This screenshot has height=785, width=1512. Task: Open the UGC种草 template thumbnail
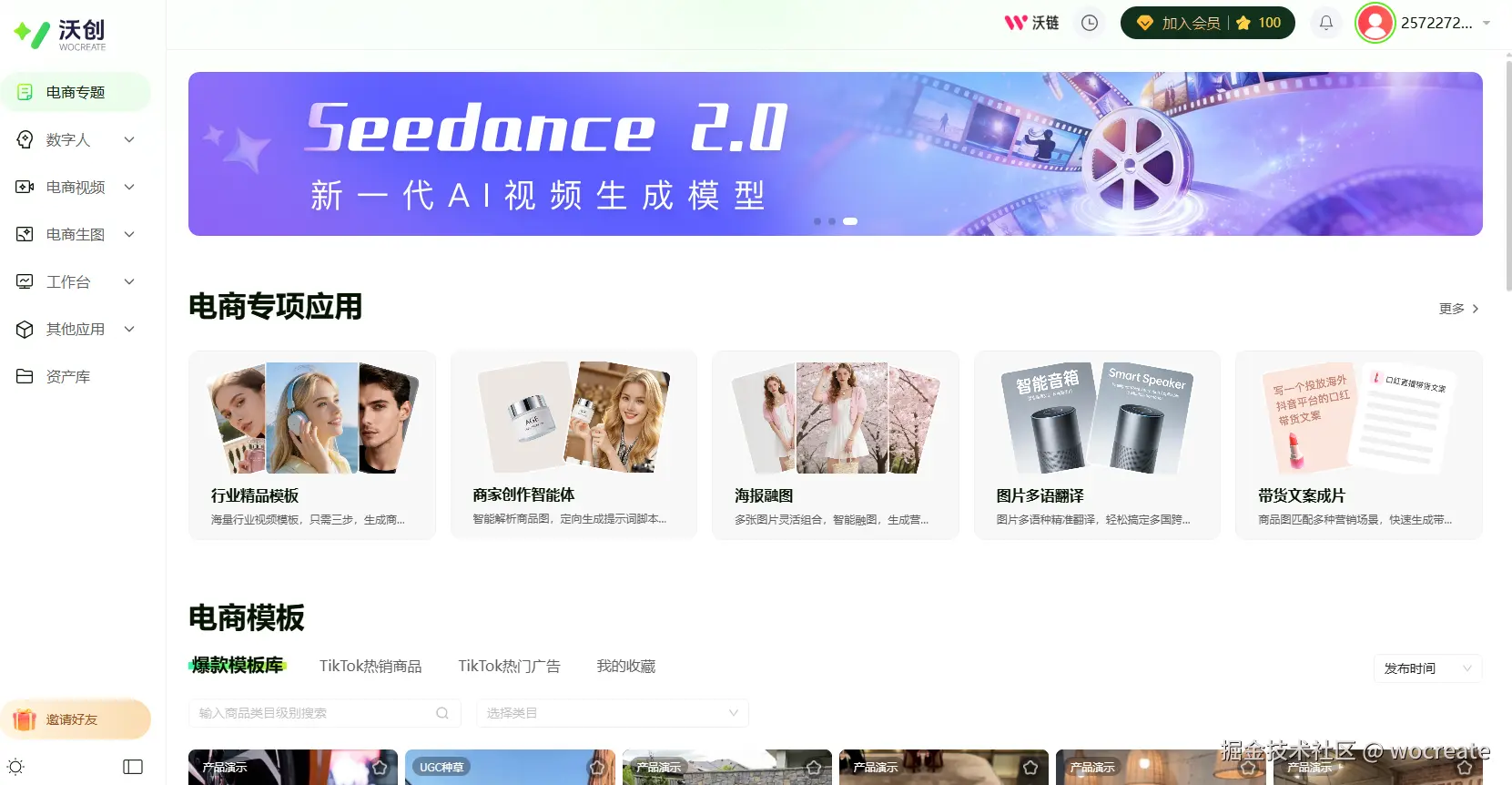[511, 767]
